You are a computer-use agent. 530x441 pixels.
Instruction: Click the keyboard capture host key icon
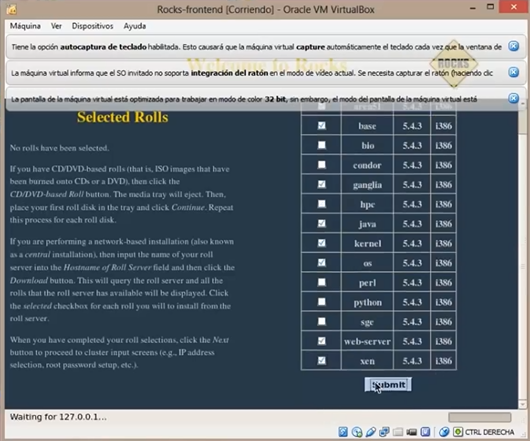pyautogui.click(x=458, y=432)
